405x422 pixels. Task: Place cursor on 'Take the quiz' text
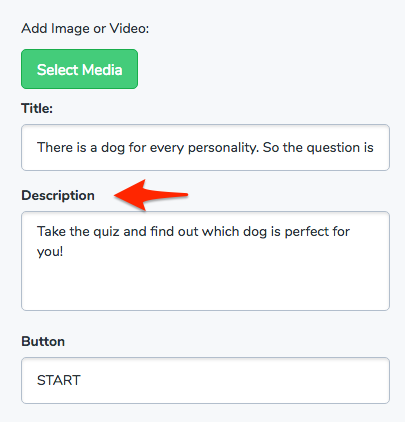tap(78, 231)
